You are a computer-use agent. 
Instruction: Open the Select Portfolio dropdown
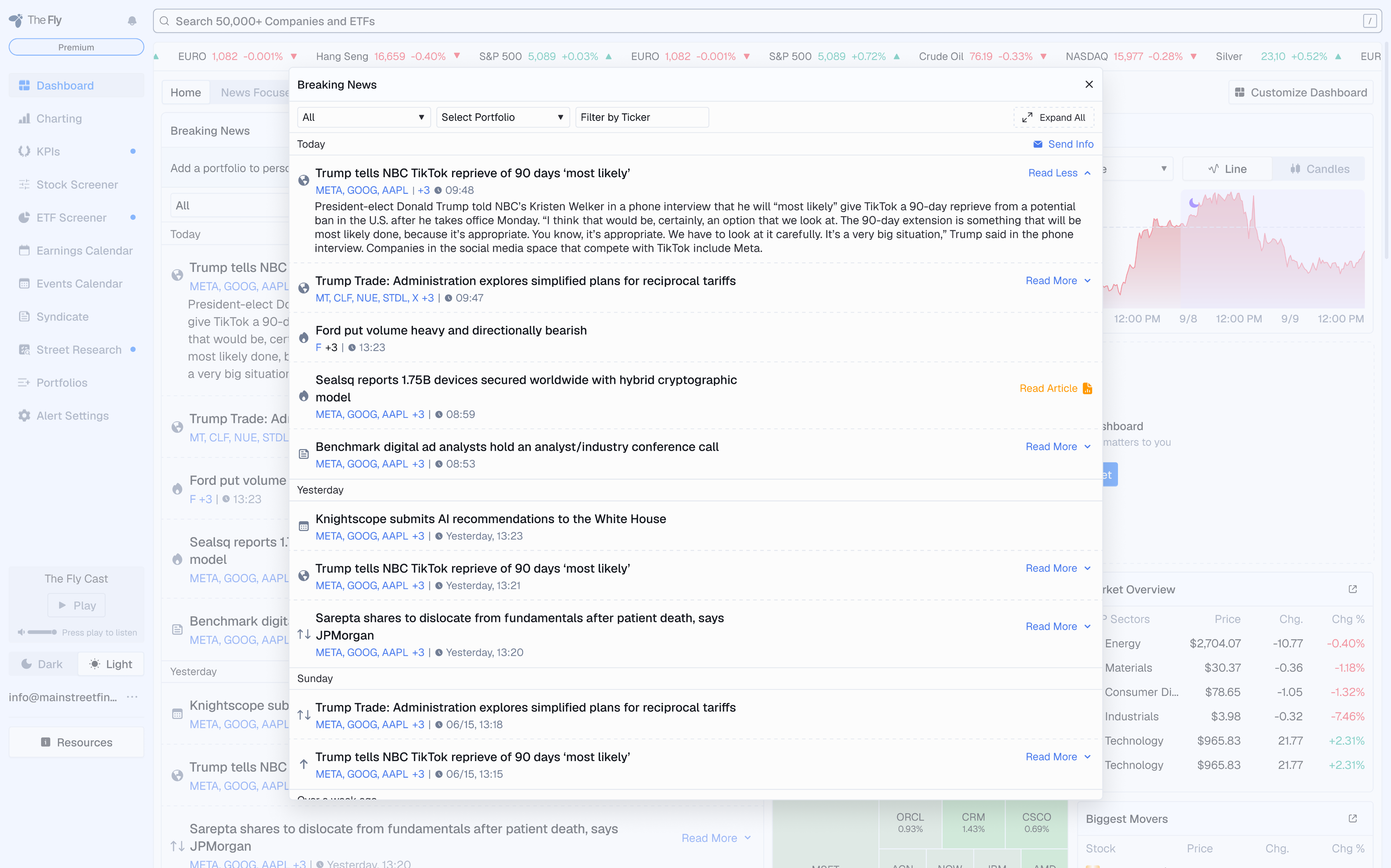(503, 117)
